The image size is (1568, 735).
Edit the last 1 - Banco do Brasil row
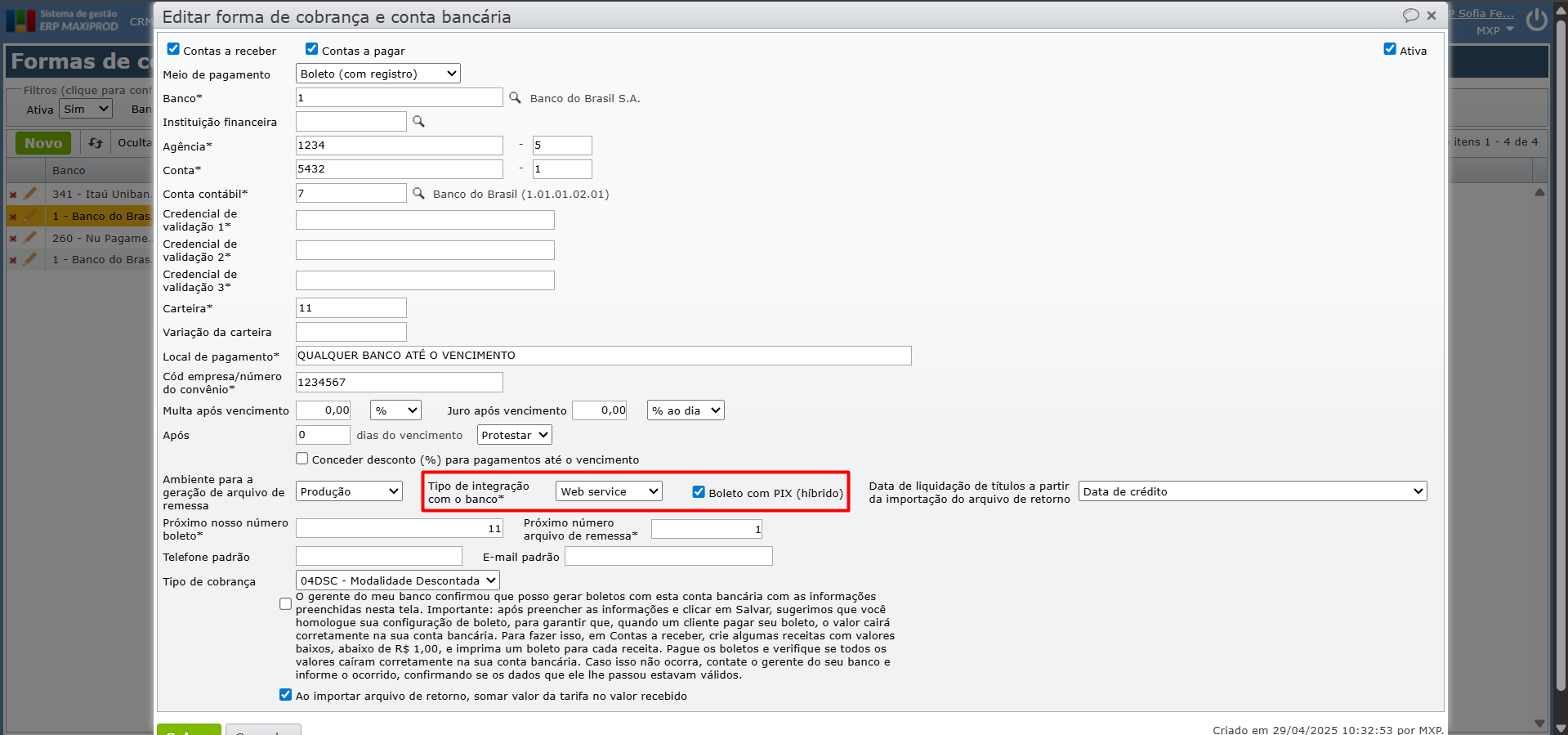pos(30,259)
